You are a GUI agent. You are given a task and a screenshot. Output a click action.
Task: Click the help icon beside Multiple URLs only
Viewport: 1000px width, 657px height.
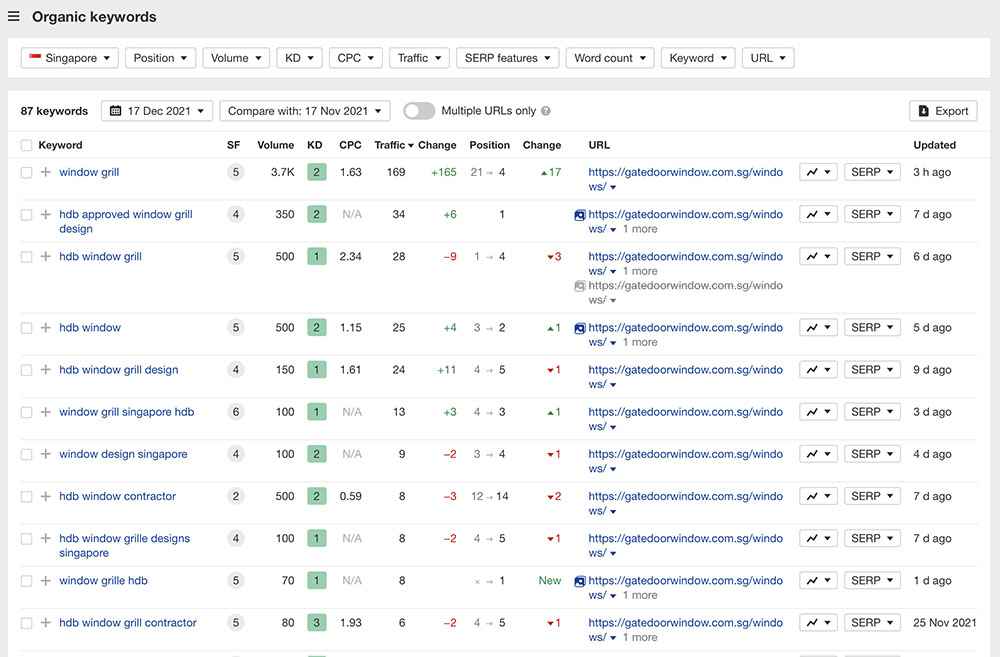pos(546,112)
